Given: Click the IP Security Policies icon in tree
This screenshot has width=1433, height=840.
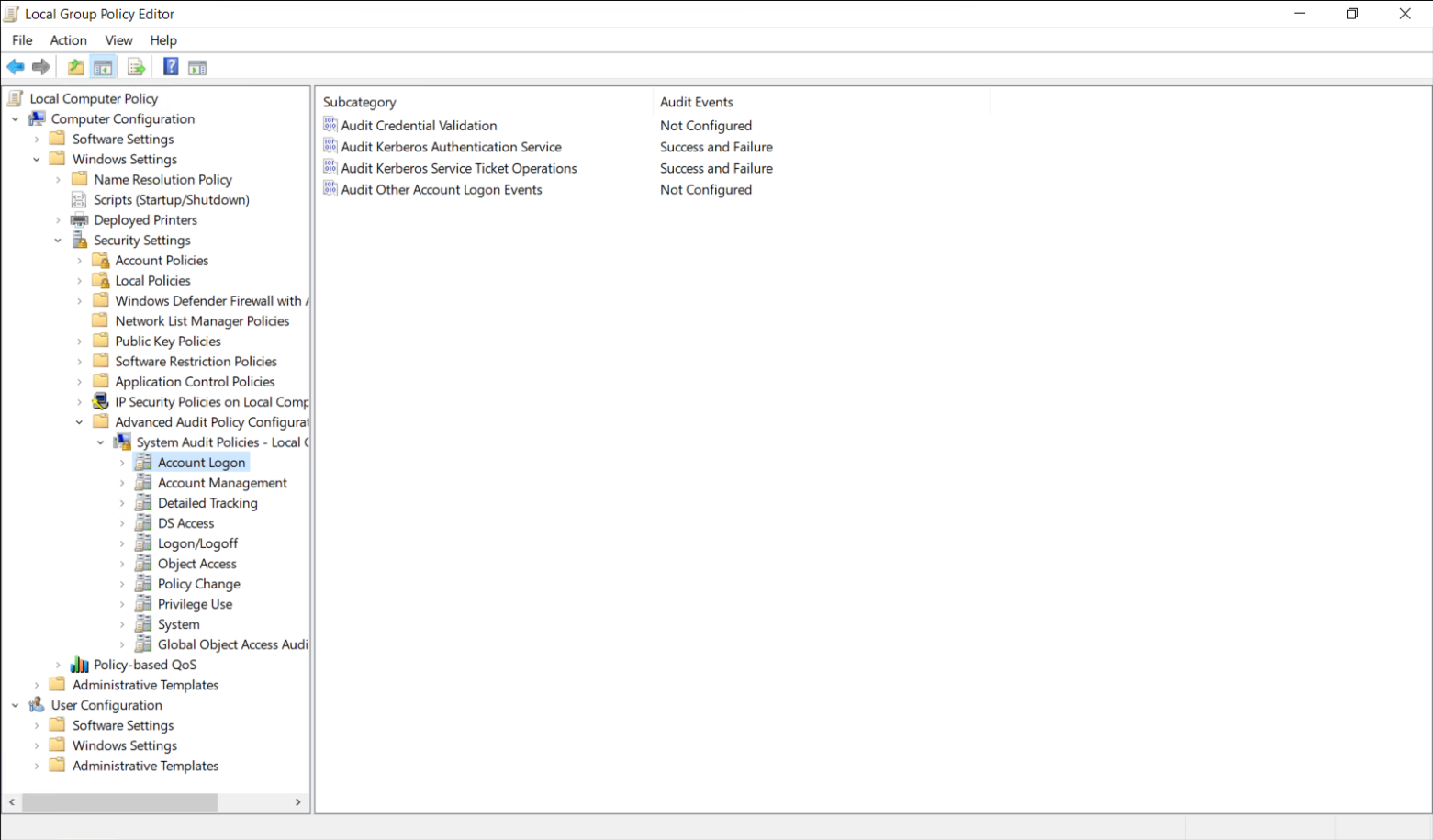Looking at the screenshot, I should click(x=101, y=402).
